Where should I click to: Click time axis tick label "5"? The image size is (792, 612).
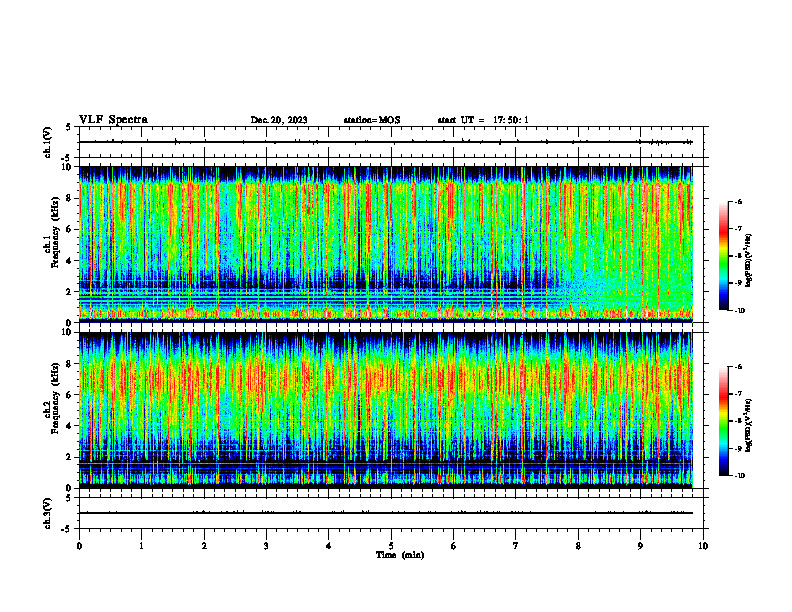coord(391,546)
